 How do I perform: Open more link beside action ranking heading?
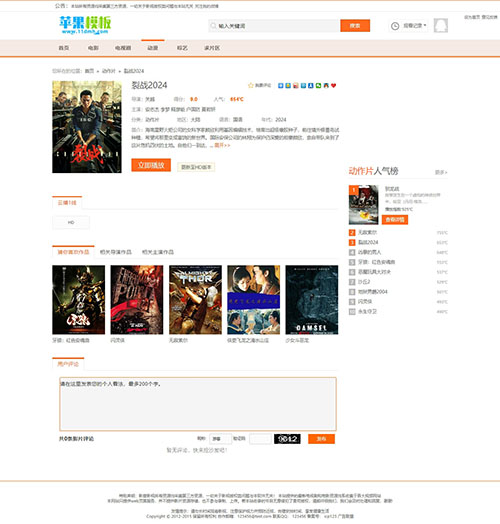click(x=441, y=172)
